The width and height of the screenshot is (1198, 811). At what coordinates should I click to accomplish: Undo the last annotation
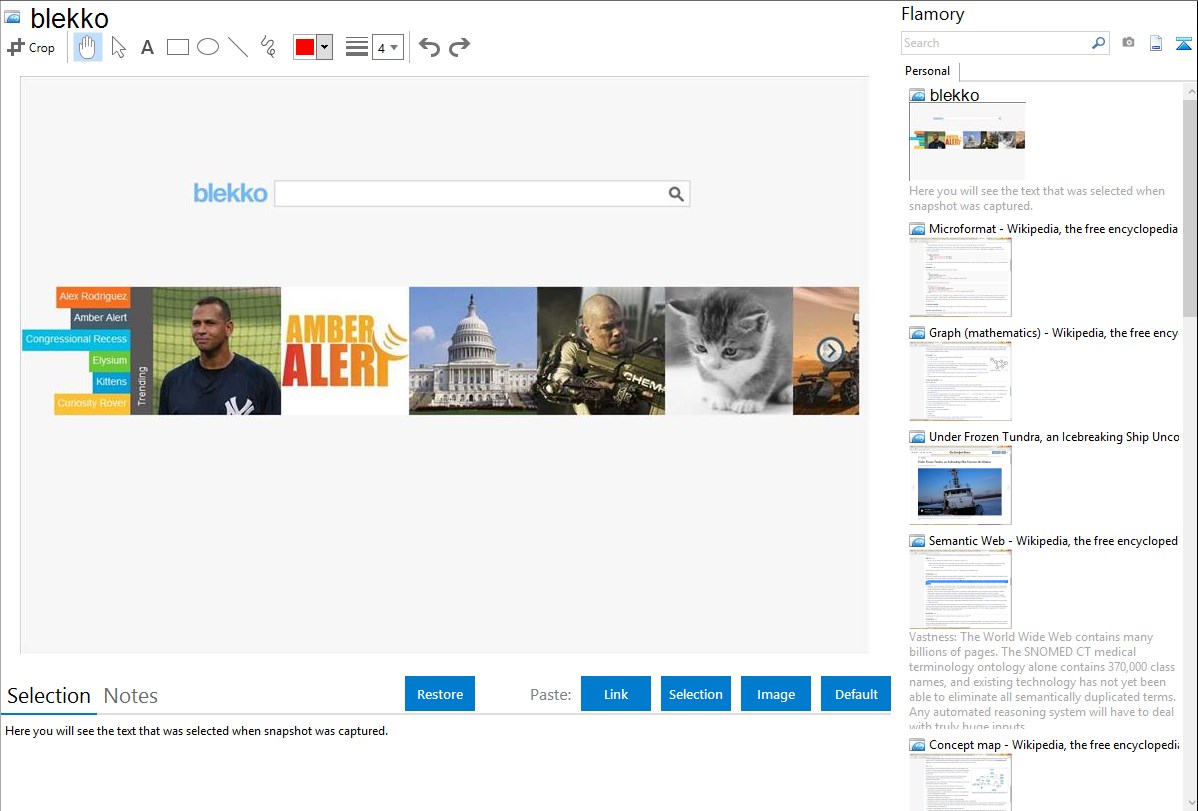tap(429, 47)
